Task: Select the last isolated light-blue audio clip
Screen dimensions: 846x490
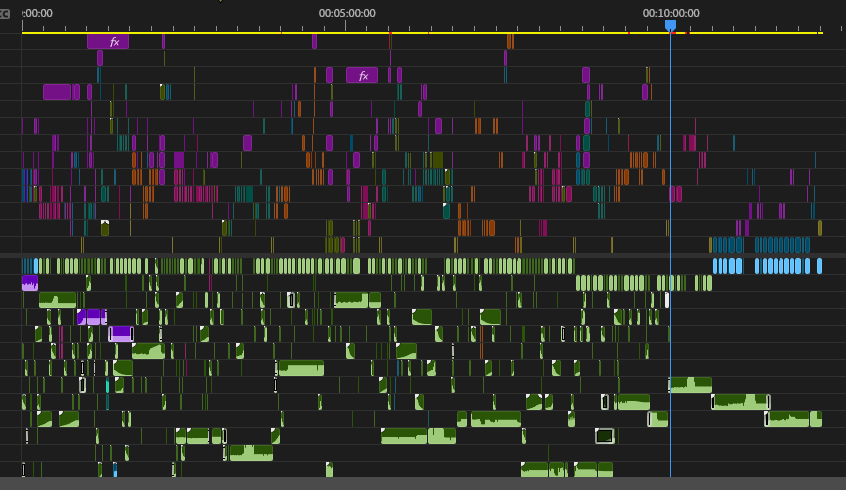Action: (820, 266)
